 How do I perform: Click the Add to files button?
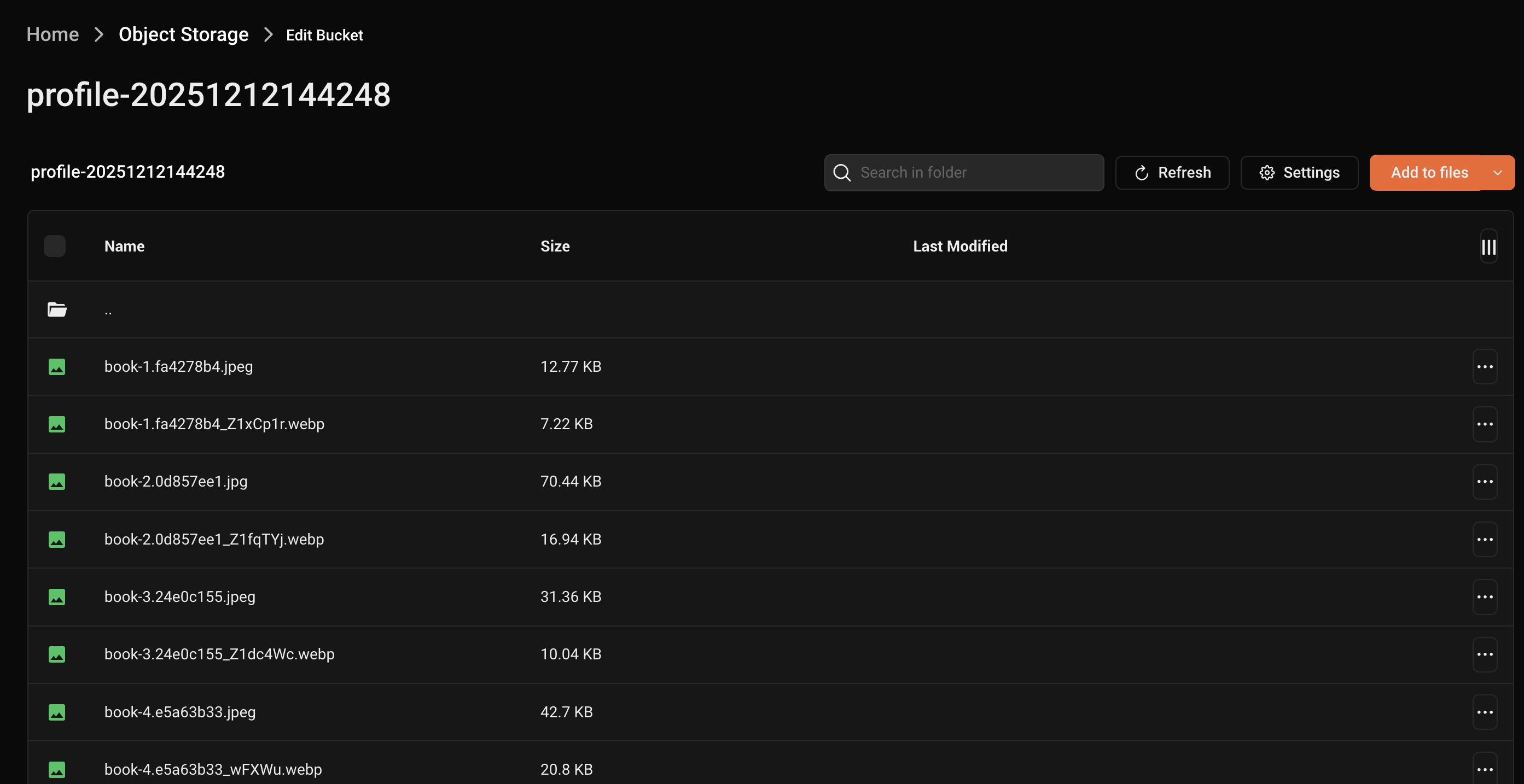coord(1429,173)
